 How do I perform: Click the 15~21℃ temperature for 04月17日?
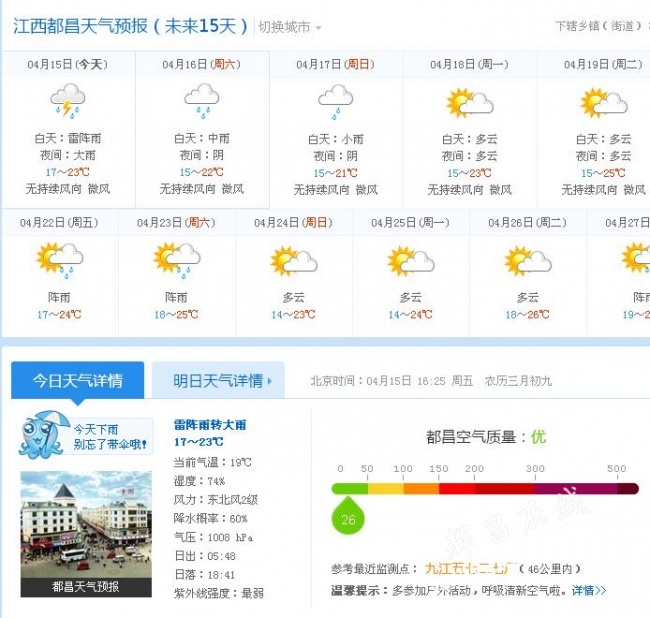tap(335, 173)
